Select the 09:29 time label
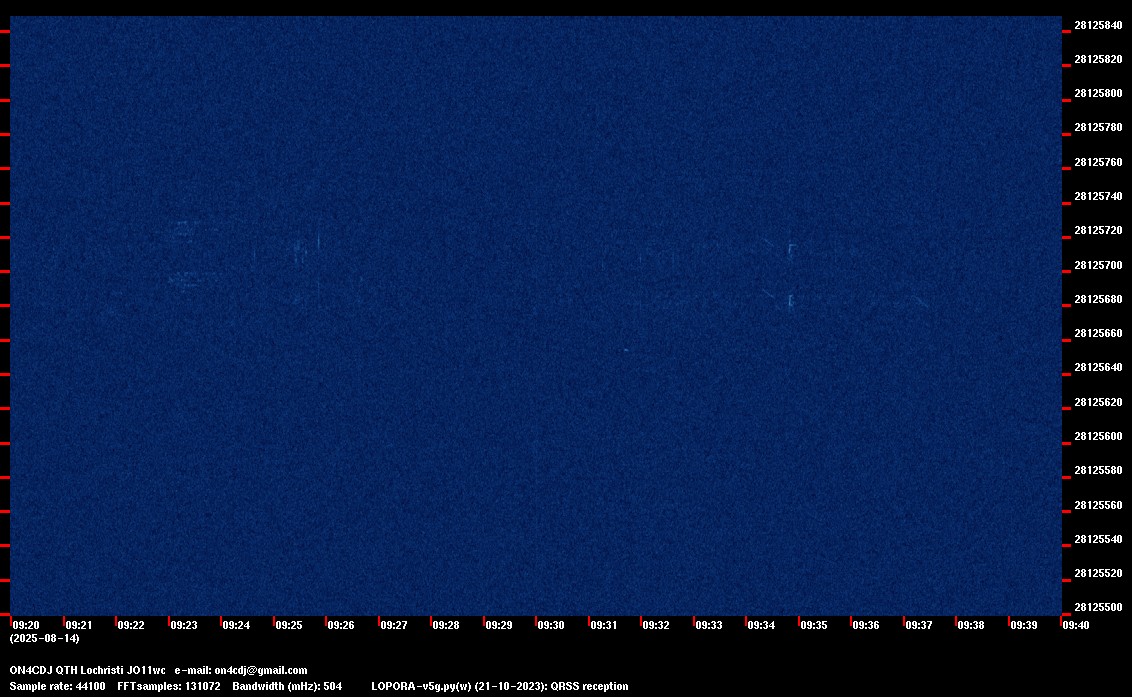Screen dimensions: 1132x697 click(x=499, y=625)
